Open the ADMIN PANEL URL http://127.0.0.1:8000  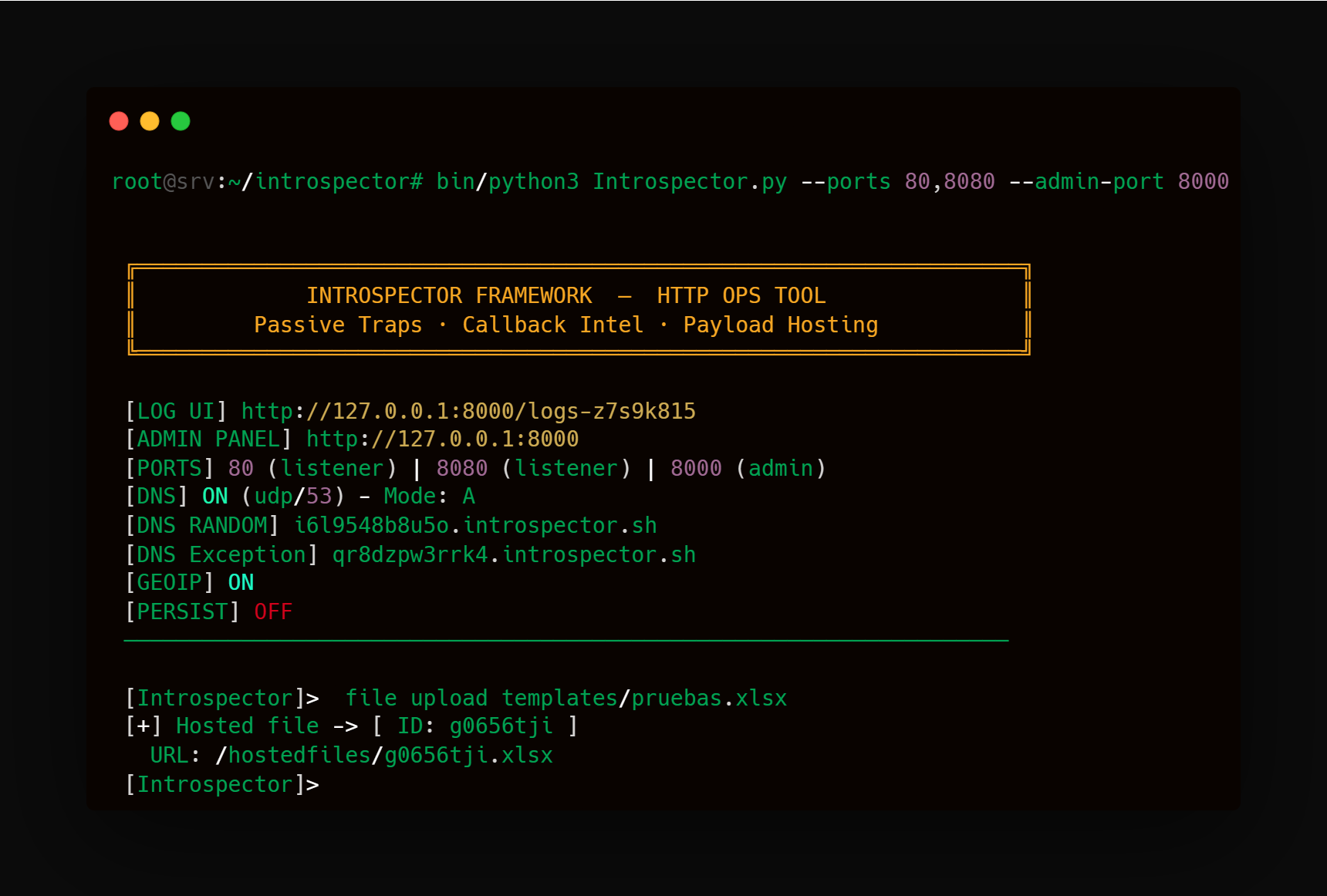(442, 440)
